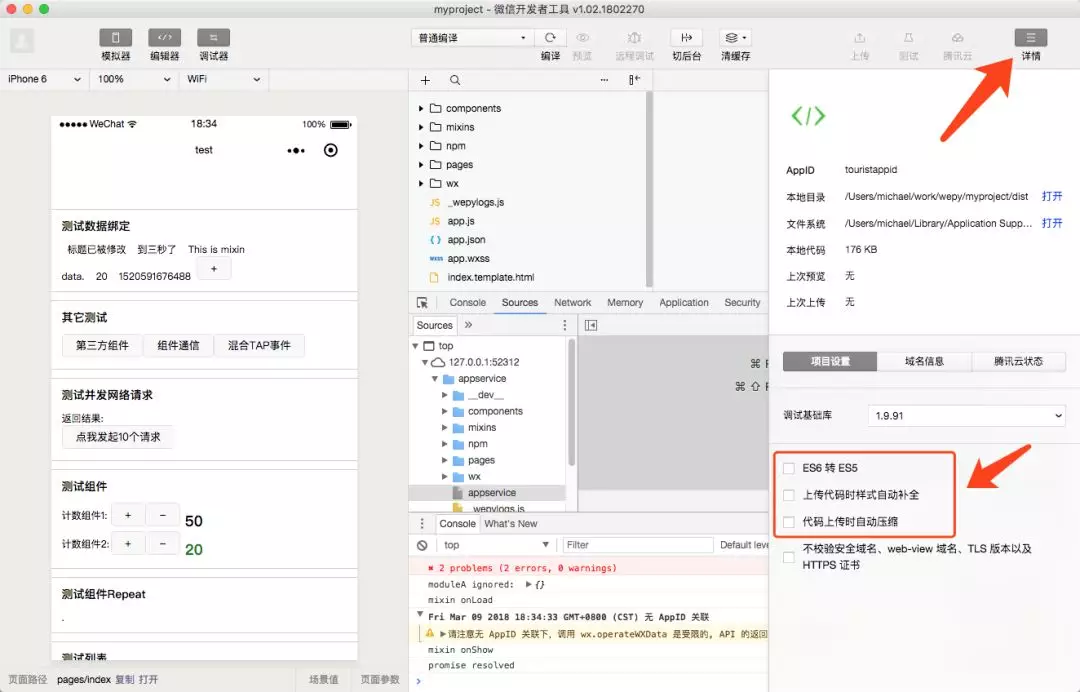1080x692 pixels.
Task: Click the 上传 upload icon
Action: click(860, 38)
